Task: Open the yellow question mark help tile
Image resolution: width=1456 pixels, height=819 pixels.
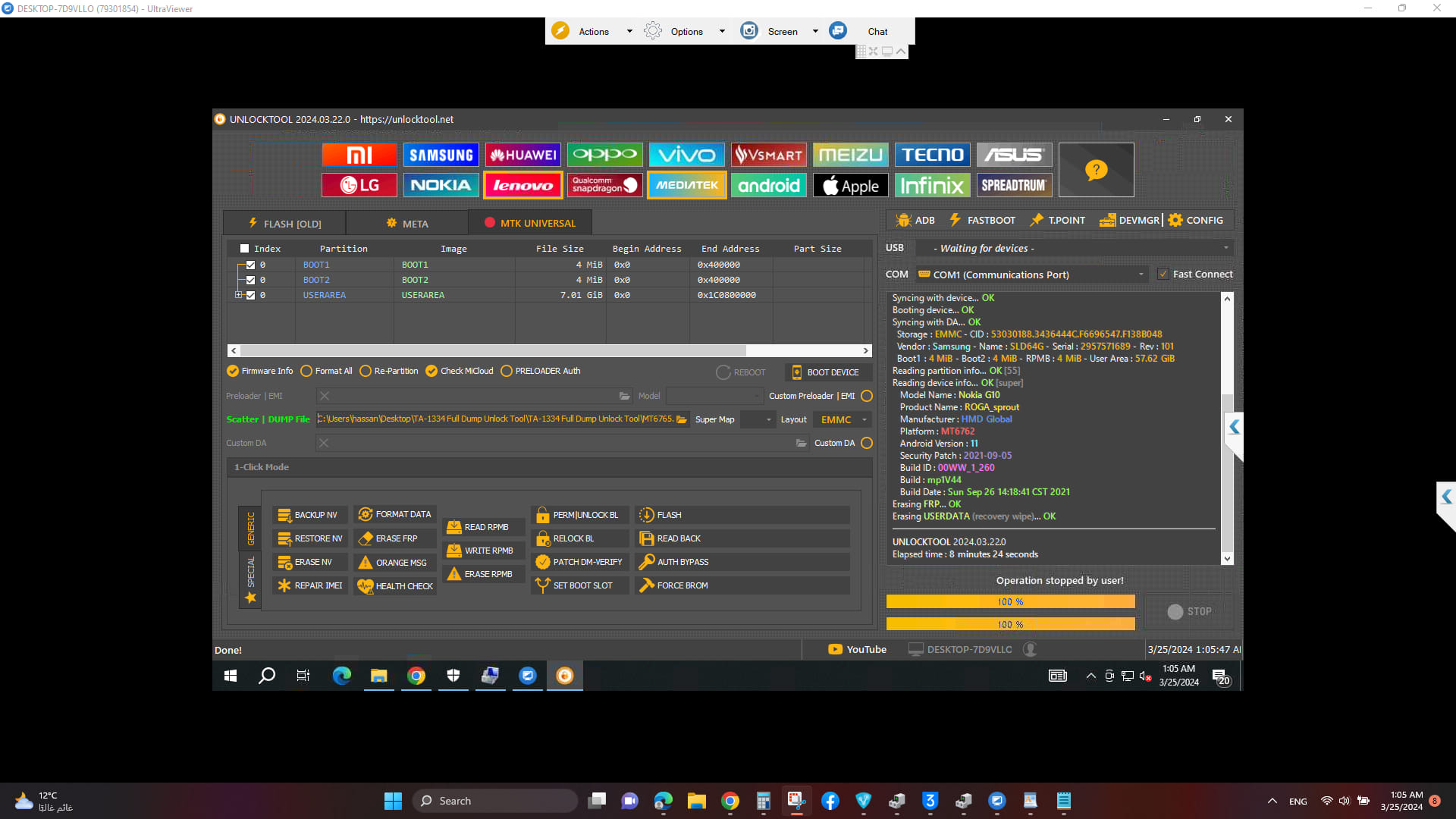Action: [1097, 170]
